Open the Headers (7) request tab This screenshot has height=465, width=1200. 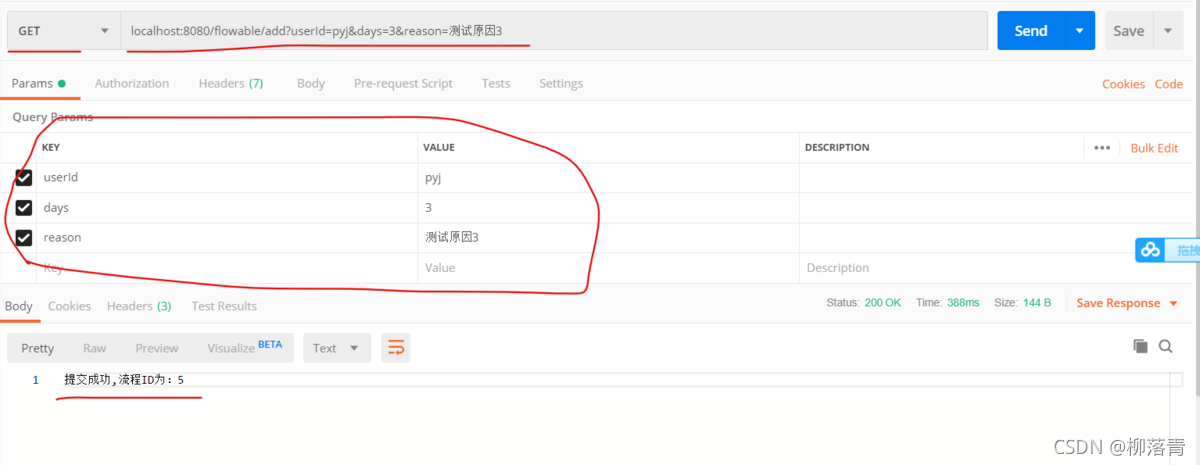click(x=231, y=83)
